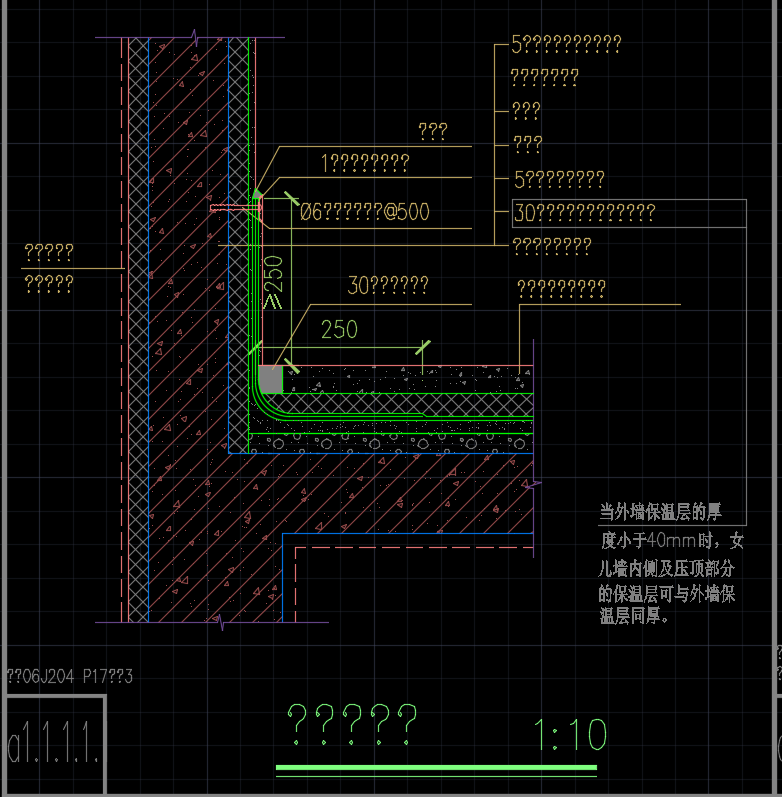Select the vertical ≥250 dimension text
The width and height of the screenshot is (782, 797).
click(x=273, y=282)
